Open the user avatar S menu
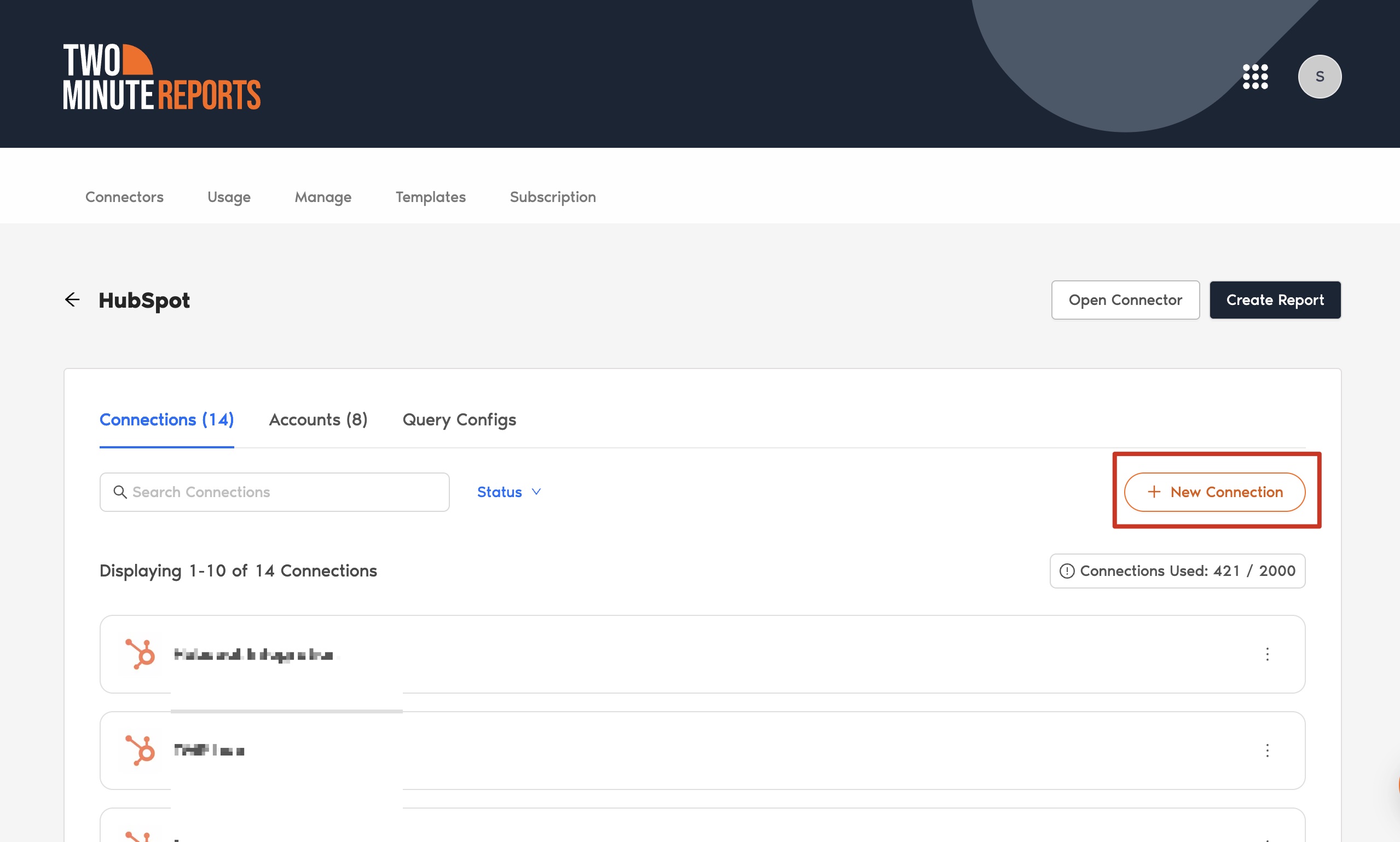 pos(1320,77)
